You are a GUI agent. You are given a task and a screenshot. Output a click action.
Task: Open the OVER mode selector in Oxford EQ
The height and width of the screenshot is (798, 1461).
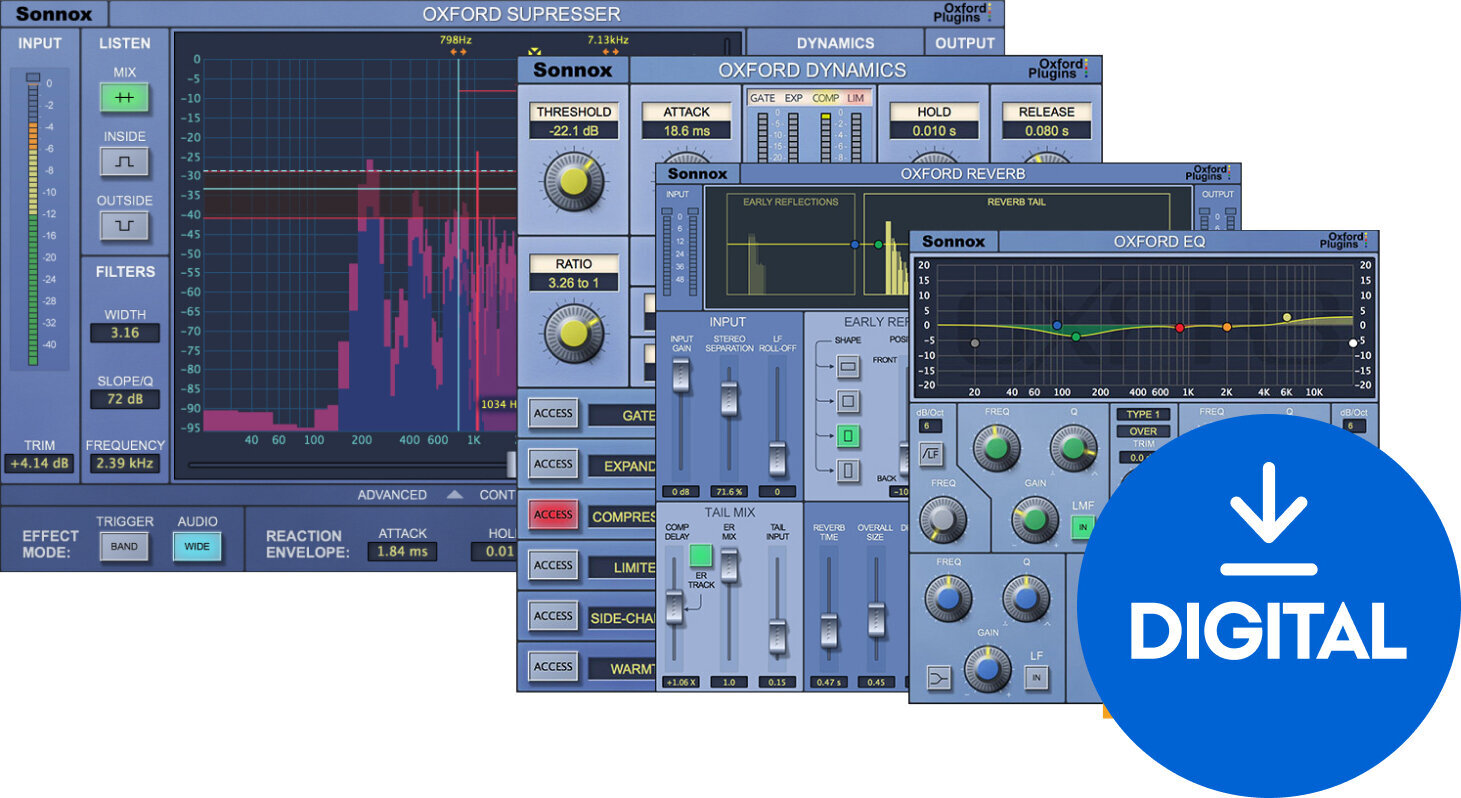coord(1141,431)
